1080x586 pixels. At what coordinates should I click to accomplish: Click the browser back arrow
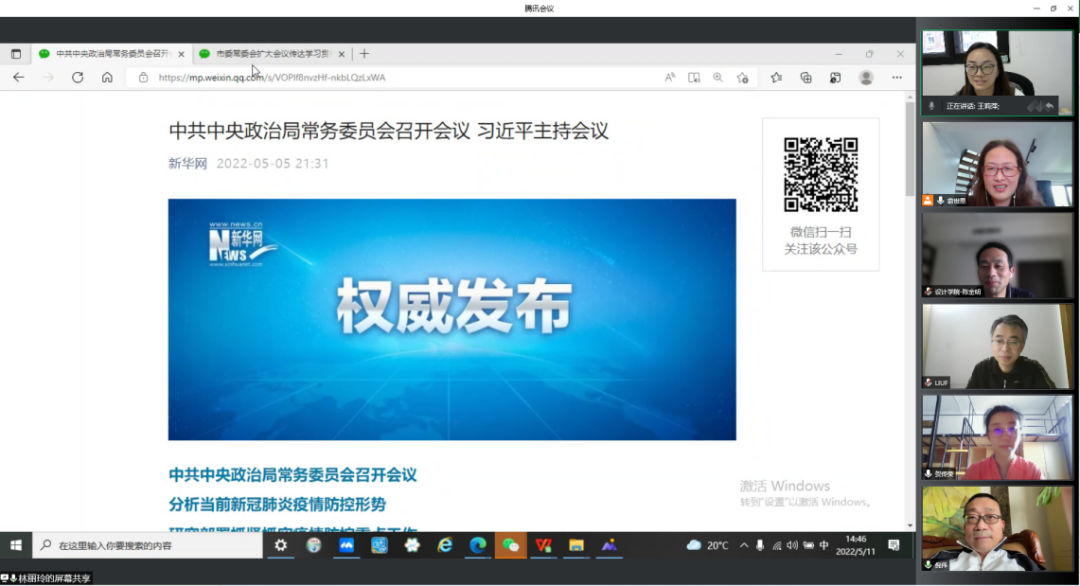(x=19, y=77)
